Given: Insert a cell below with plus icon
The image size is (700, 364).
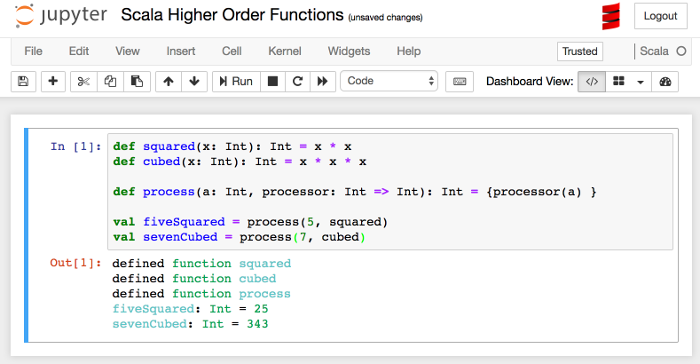Looking at the screenshot, I should coord(53,81).
